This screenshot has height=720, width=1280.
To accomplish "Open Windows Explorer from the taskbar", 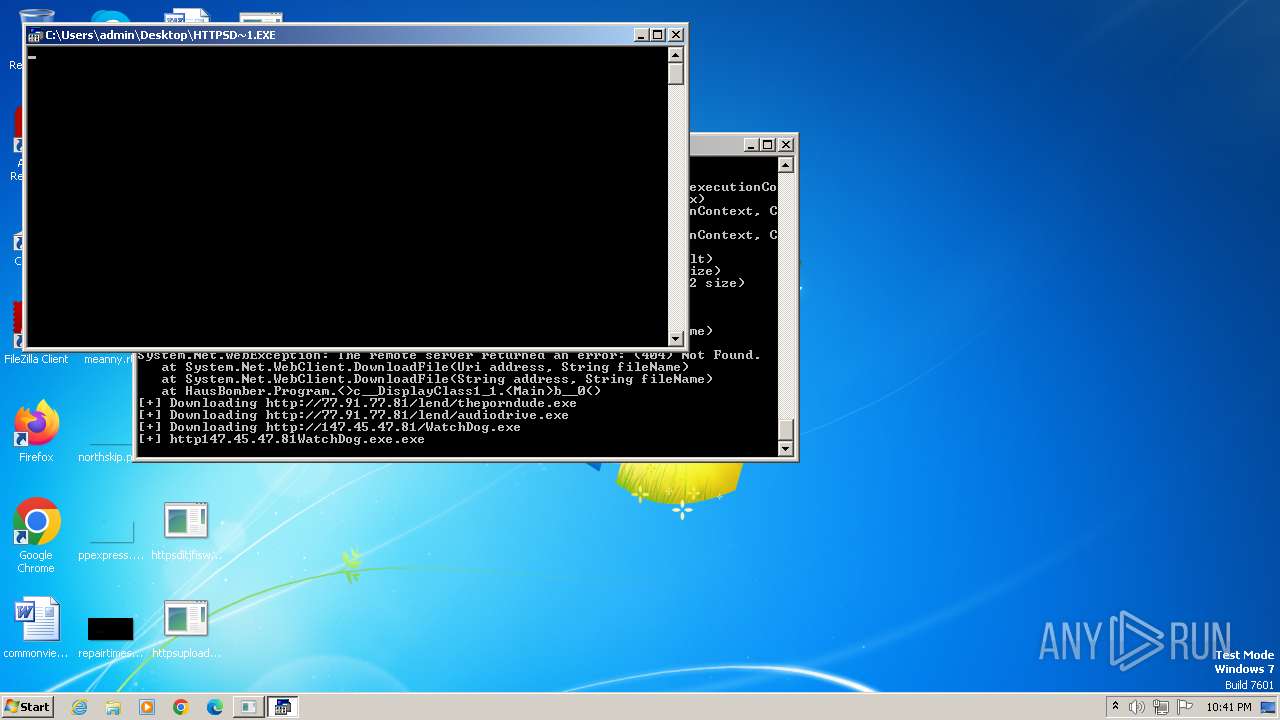I will click(x=113, y=707).
